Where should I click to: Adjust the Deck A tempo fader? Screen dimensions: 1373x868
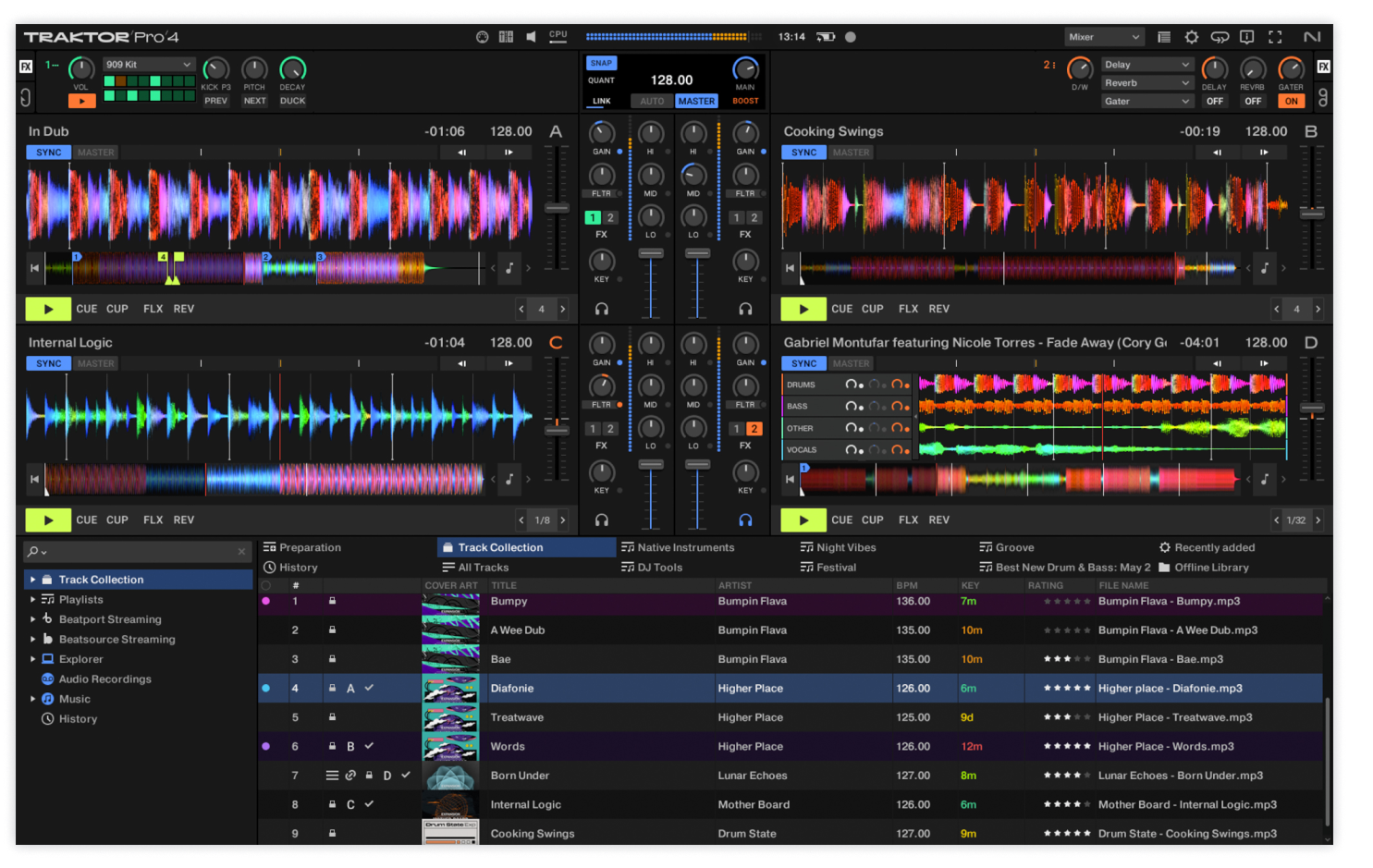tap(557, 208)
